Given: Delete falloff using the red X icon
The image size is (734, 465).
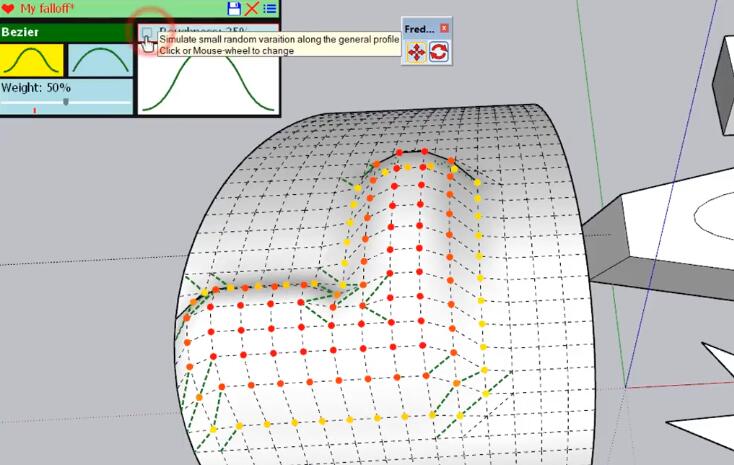Looking at the screenshot, I should (x=251, y=9).
